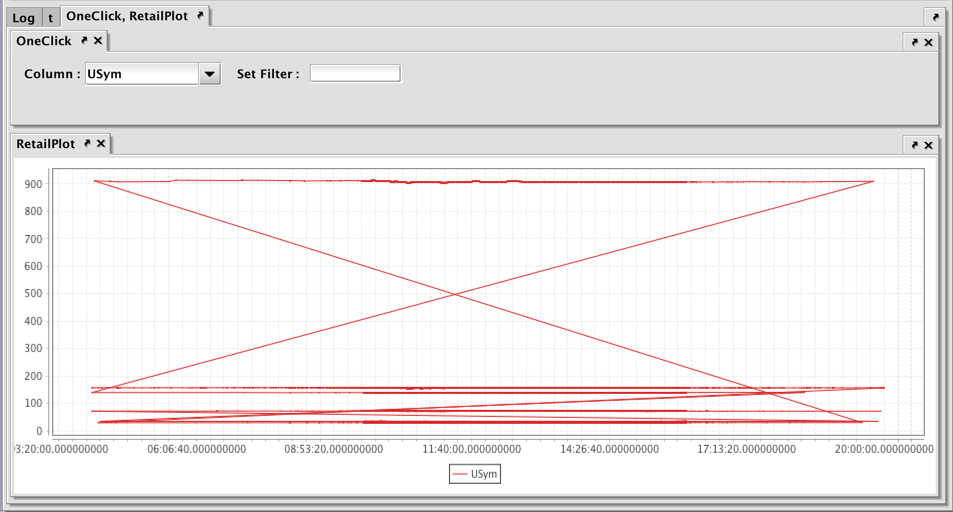This screenshot has width=953, height=512.
Task: Detach the OneClick panel using its tab arrow
Action: tap(84, 41)
